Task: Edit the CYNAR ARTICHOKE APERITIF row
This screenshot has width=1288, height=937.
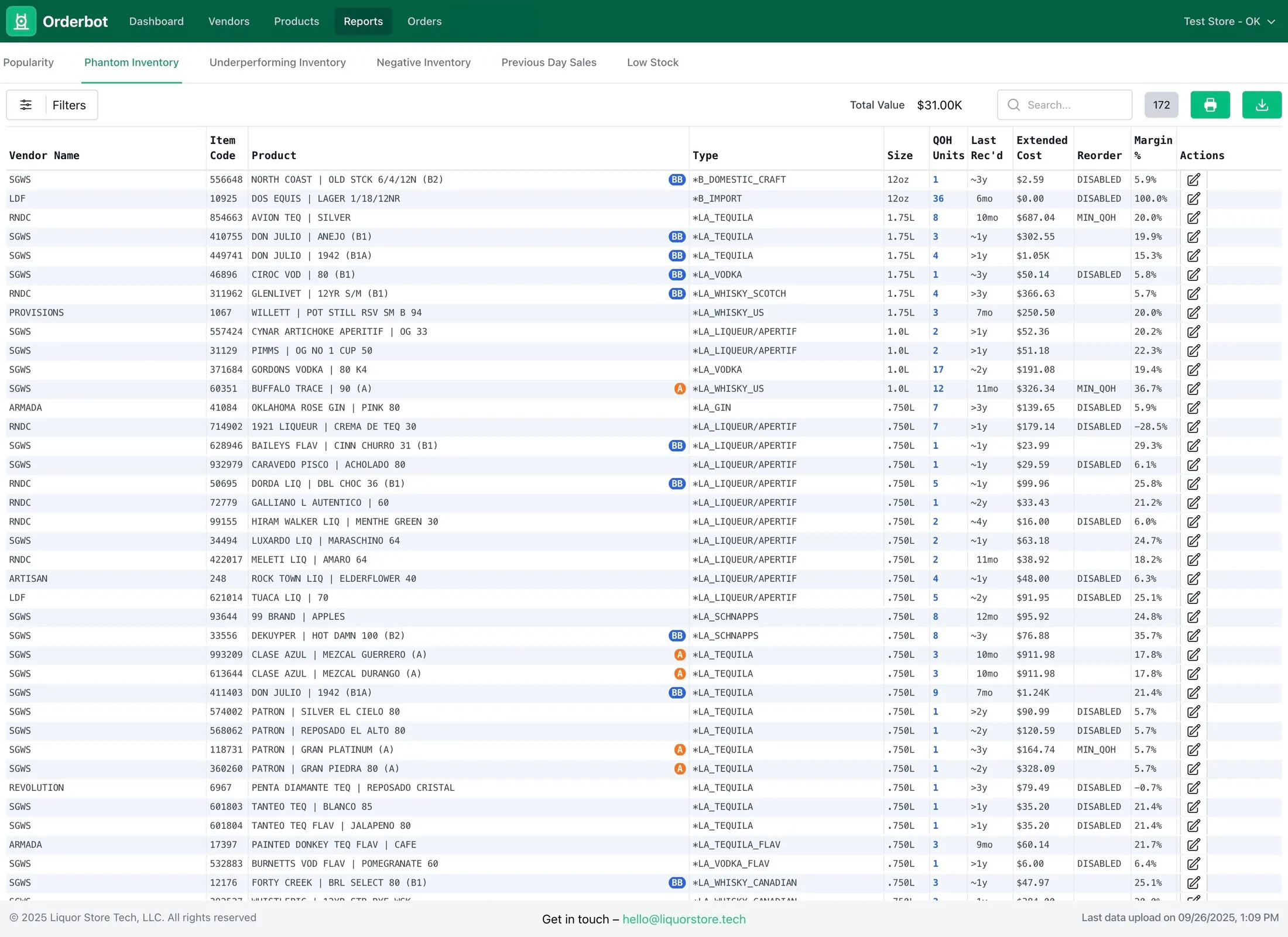Action: click(1194, 332)
